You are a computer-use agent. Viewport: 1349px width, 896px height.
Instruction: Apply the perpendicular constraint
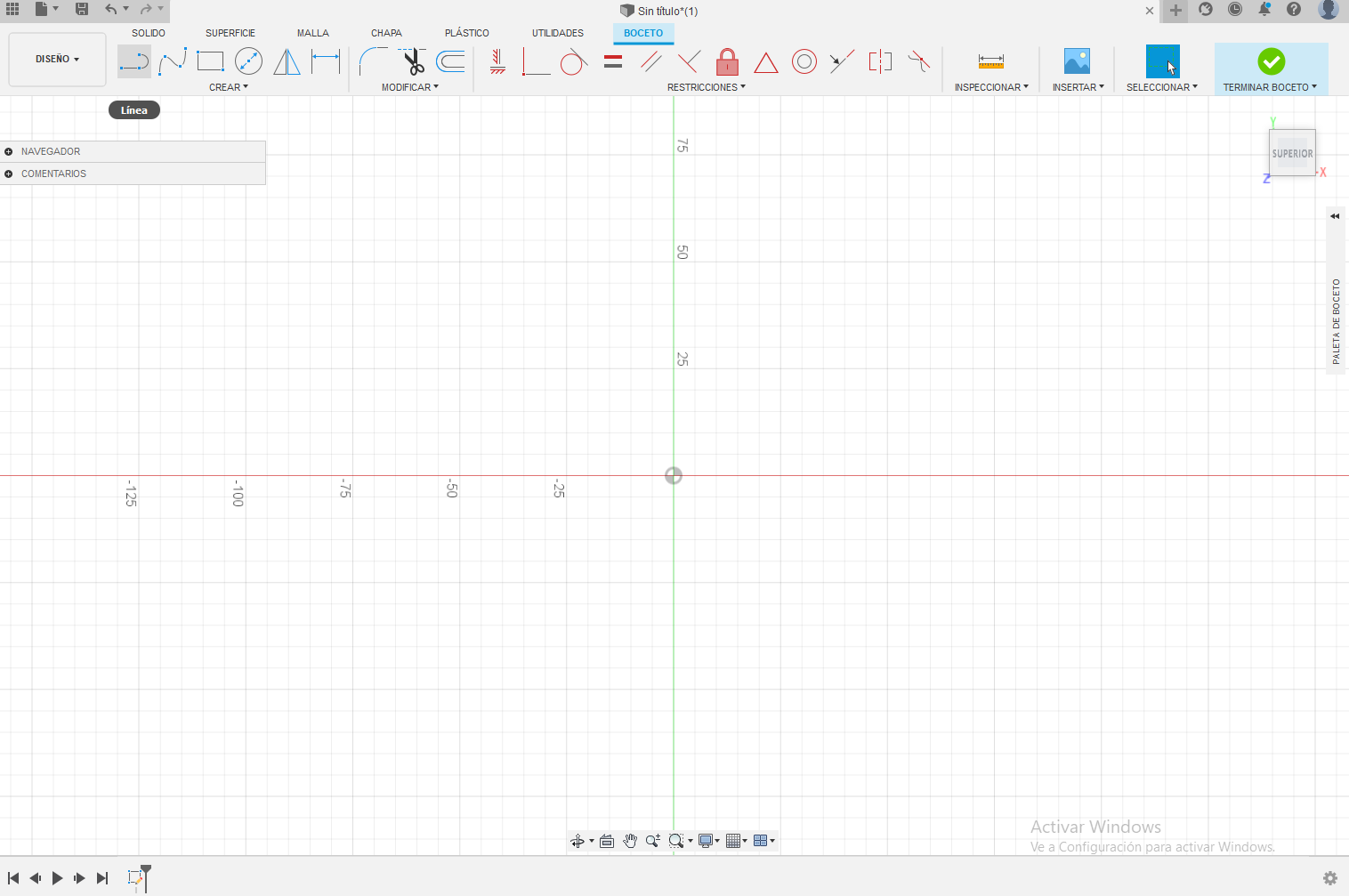click(689, 61)
